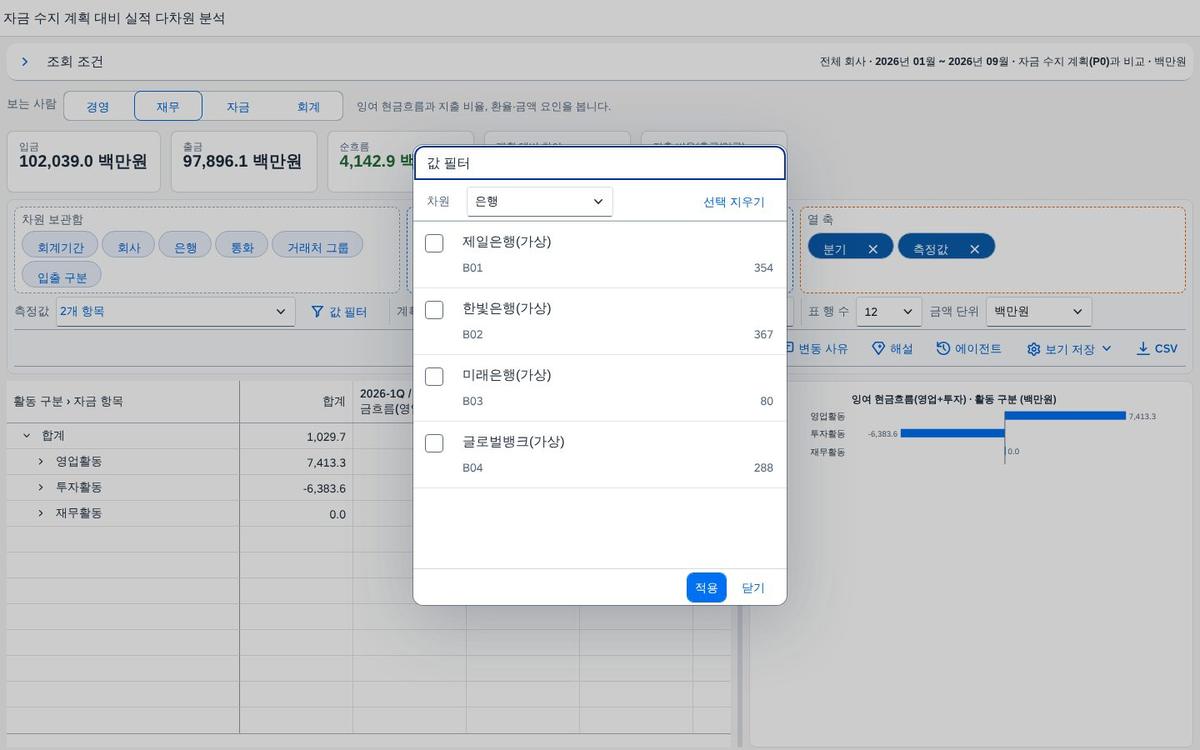Click the 선택 지우기 link
Screen dimensions: 1200x750
(x=733, y=202)
